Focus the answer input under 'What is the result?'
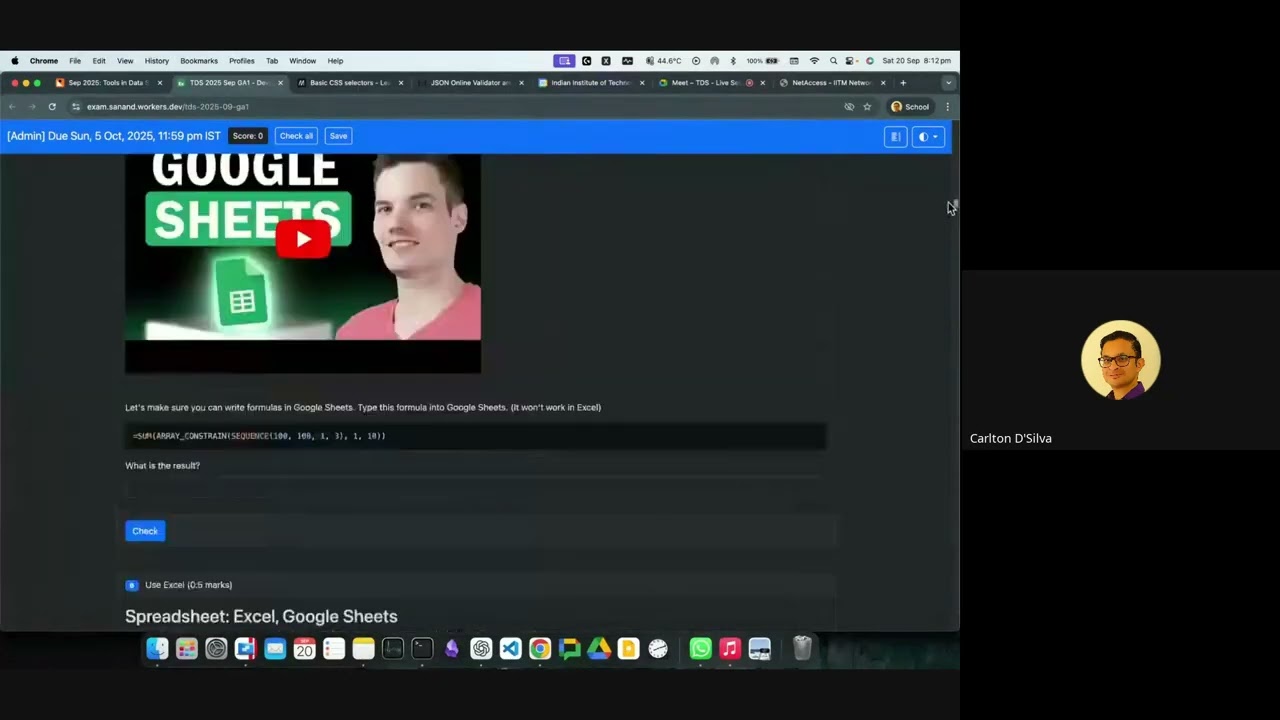Screen dimensions: 1280x720 (x=475, y=488)
